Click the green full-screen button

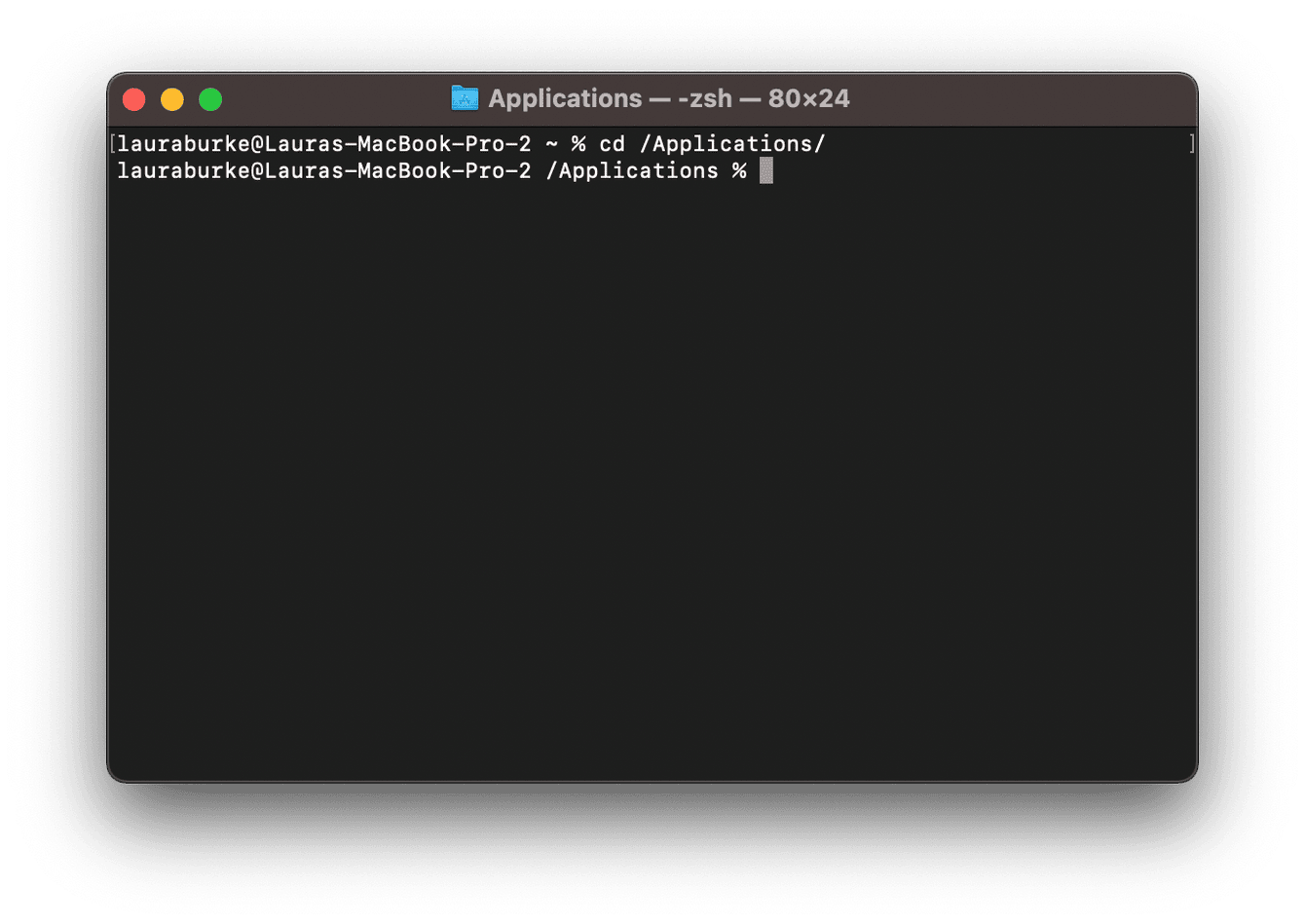[x=209, y=98]
